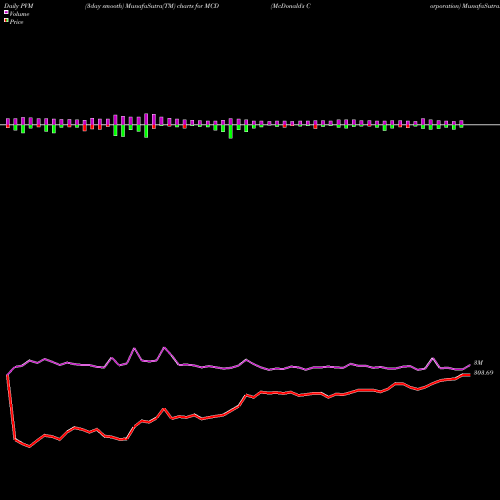Click the '3M' volume line end label
500x500 pixels.
click(x=478, y=363)
